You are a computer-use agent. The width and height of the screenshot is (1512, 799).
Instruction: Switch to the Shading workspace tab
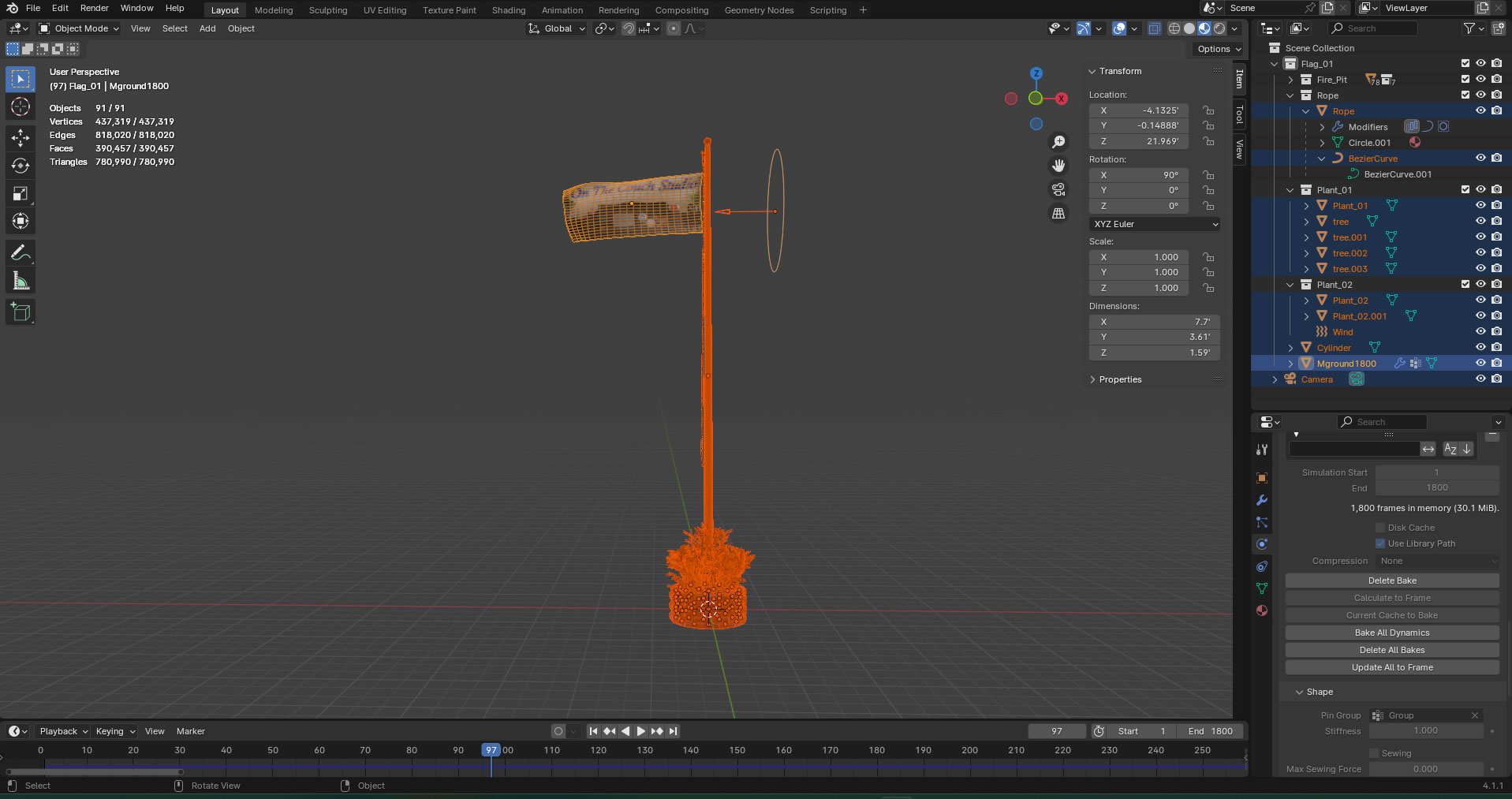click(508, 10)
